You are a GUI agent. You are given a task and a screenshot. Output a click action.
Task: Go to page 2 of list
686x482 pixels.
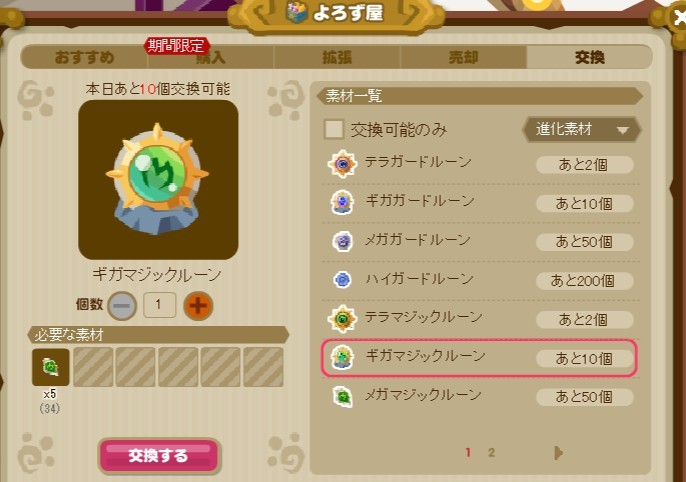(491, 453)
